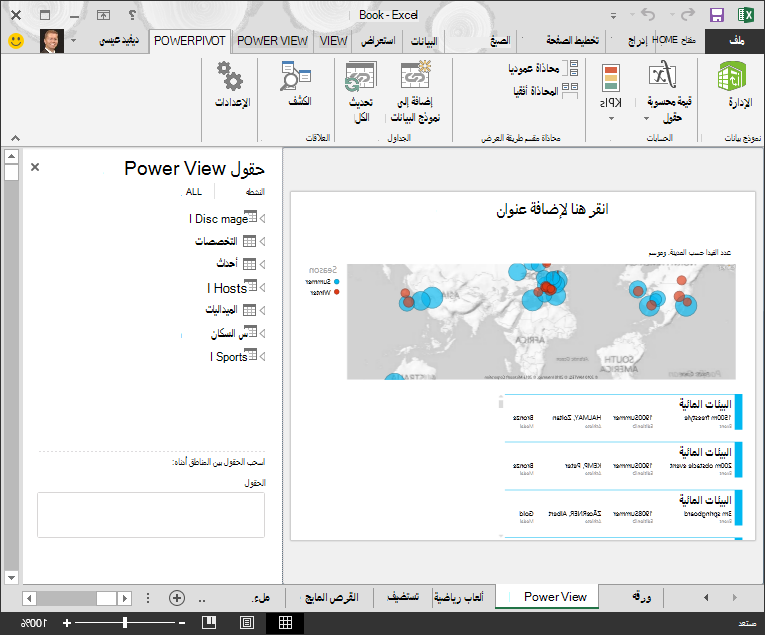Click the field pane scroll-up arrow
The height and width of the screenshot is (635, 765).
pyautogui.click(x=11, y=157)
